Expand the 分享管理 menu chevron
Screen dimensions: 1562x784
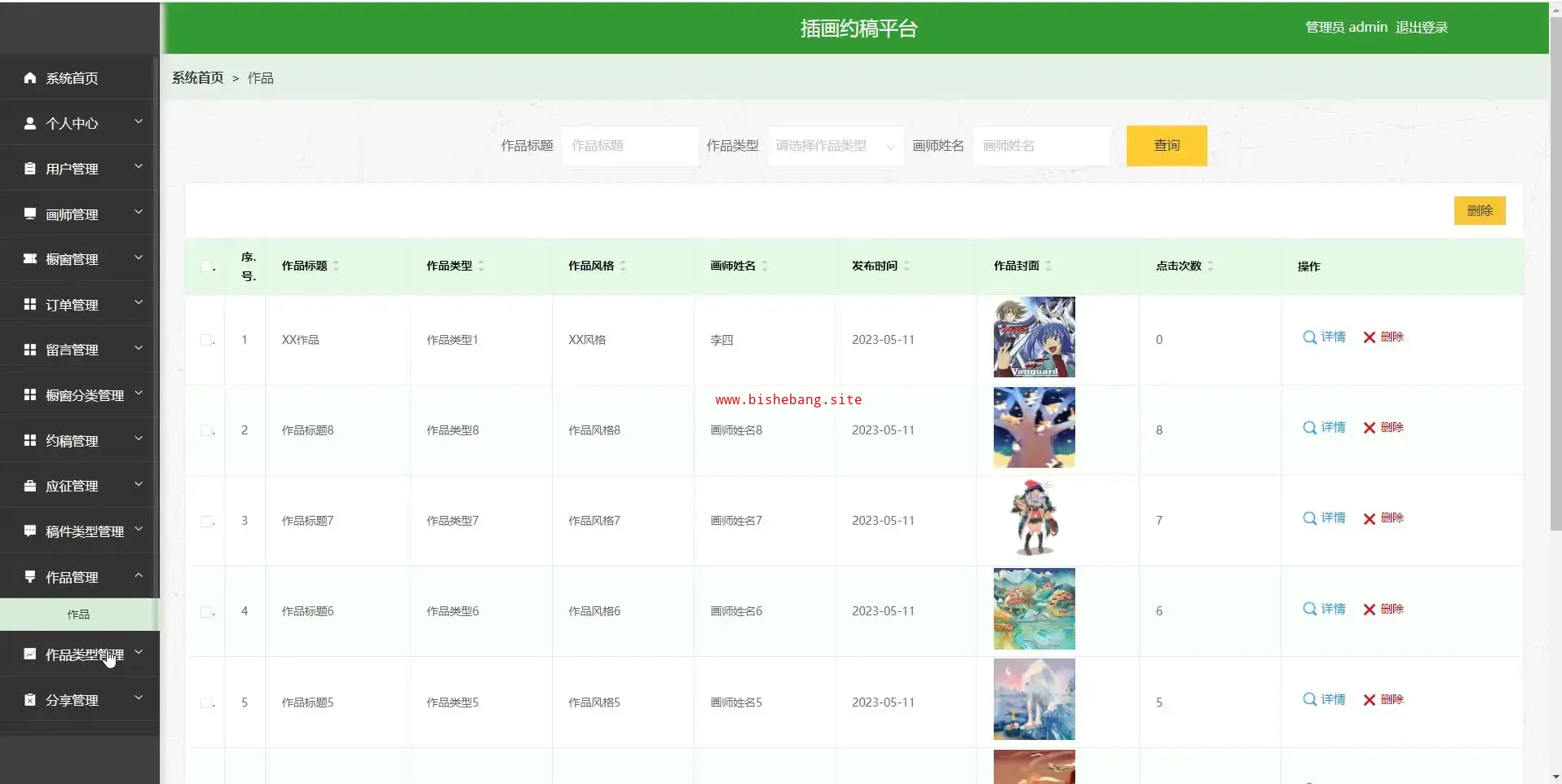pos(139,698)
